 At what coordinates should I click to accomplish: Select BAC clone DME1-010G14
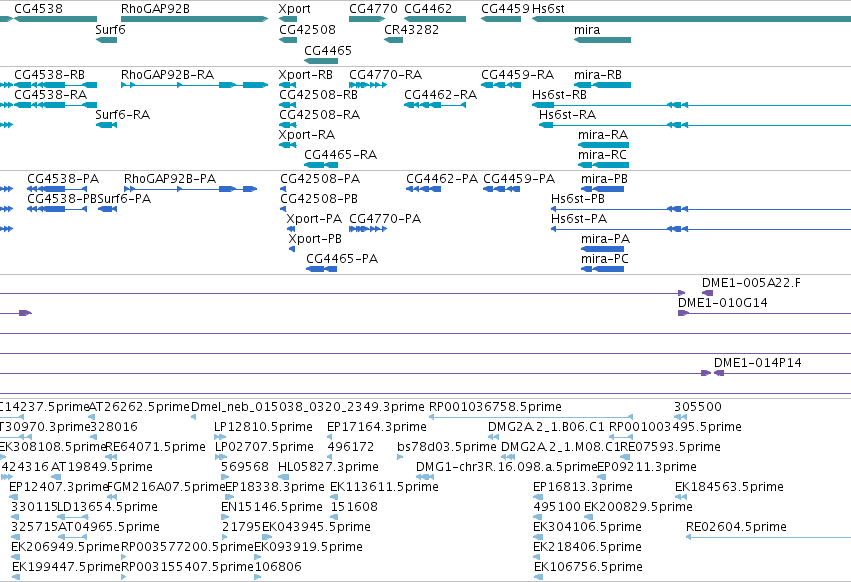(765, 313)
